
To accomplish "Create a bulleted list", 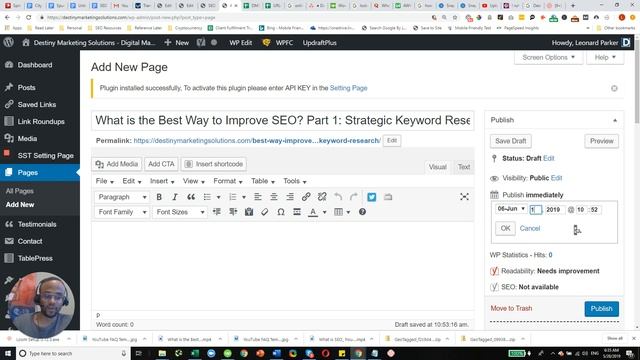I will (207, 197).
